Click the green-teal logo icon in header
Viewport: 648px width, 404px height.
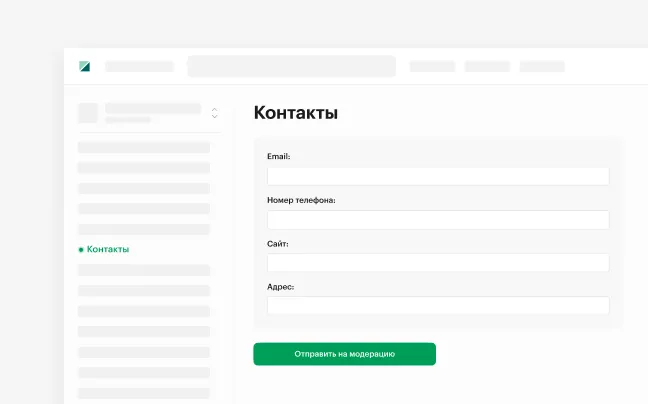pos(84,66)
